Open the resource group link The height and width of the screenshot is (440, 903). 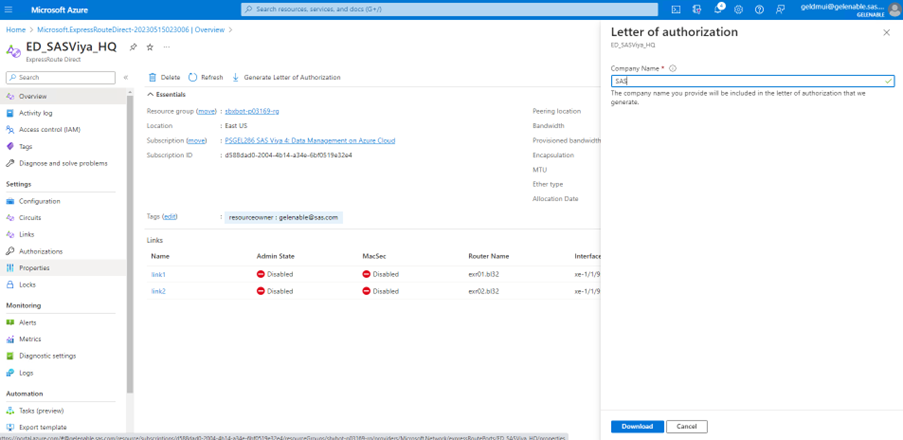point(252,111)
